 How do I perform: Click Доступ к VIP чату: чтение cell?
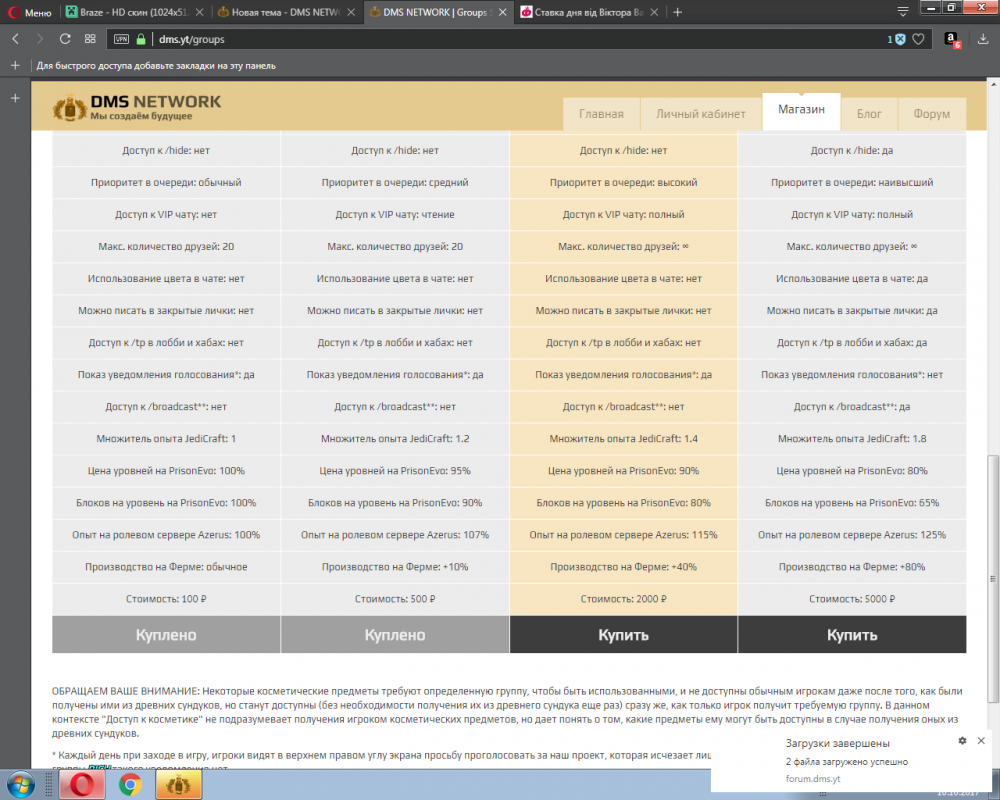pos(395,214)
